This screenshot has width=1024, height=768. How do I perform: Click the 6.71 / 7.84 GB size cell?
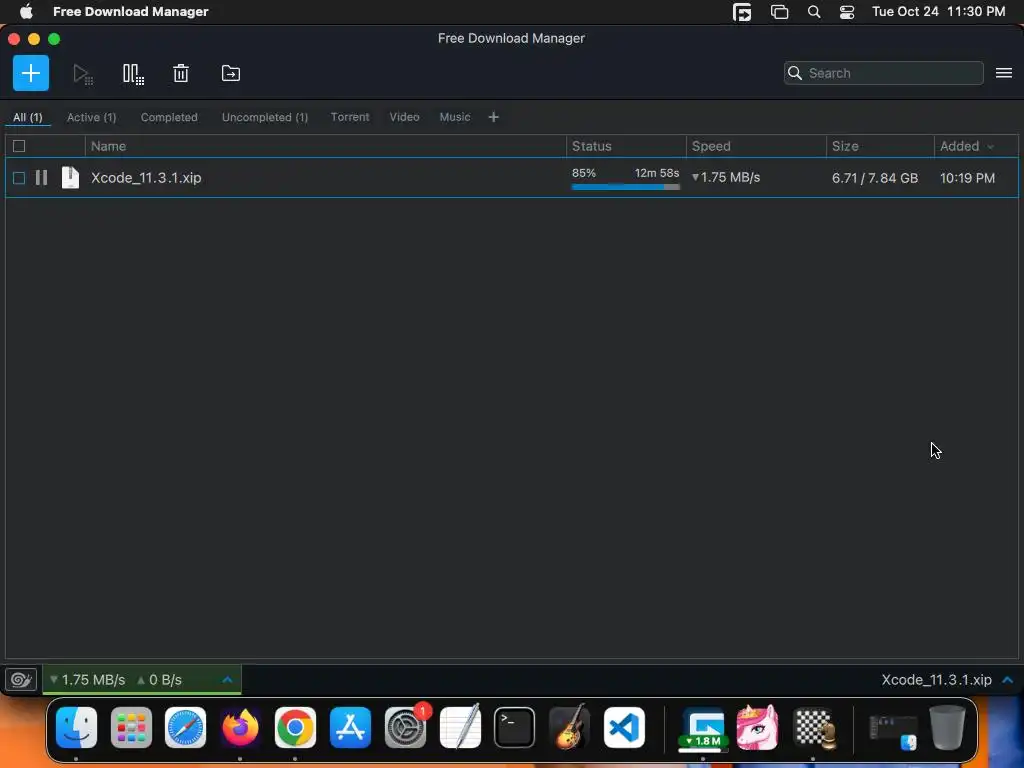[x=875, y=178]
